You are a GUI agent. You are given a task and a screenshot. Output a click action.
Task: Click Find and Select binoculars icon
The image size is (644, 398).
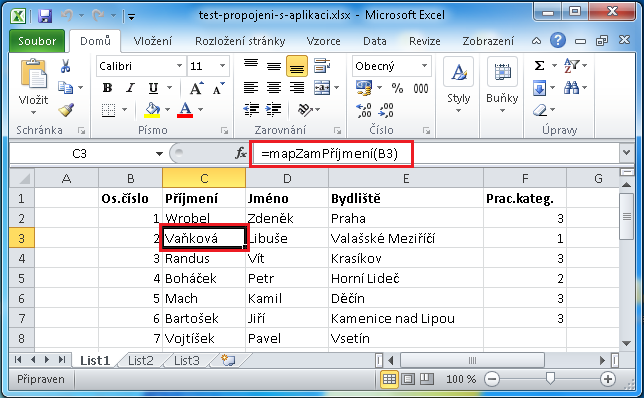(x=572, y=87)
